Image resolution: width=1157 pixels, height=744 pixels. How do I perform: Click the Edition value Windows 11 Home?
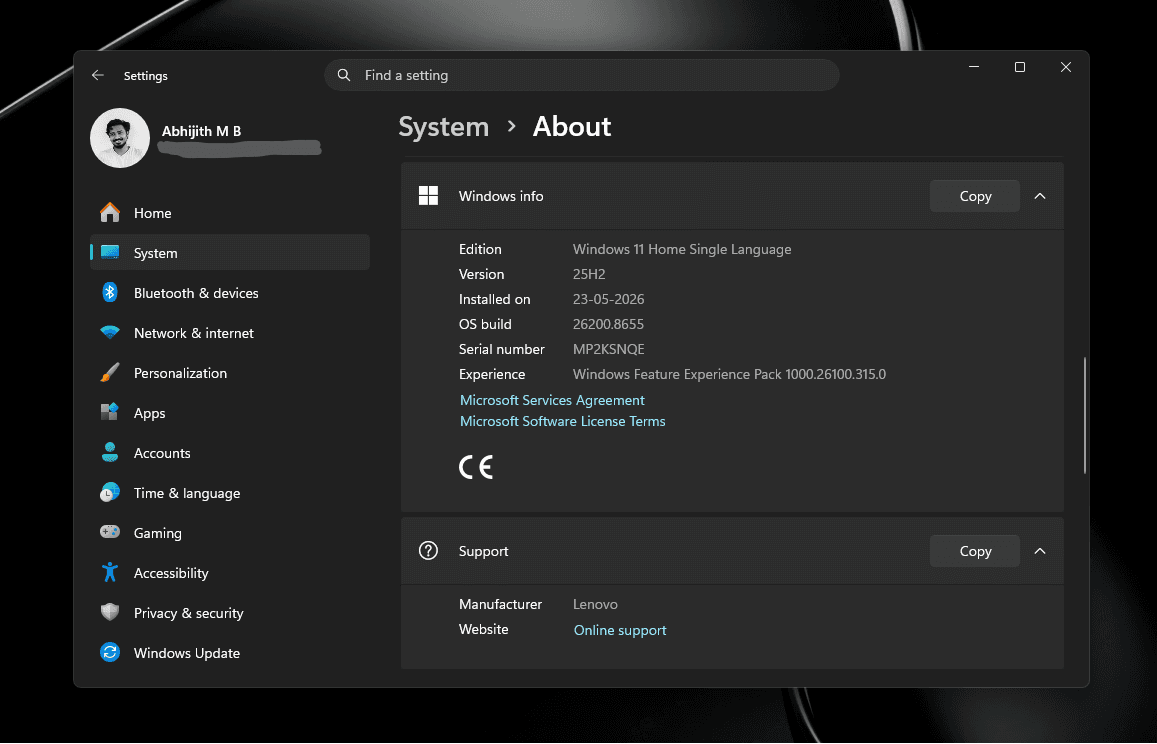click(x=682, y=249)
